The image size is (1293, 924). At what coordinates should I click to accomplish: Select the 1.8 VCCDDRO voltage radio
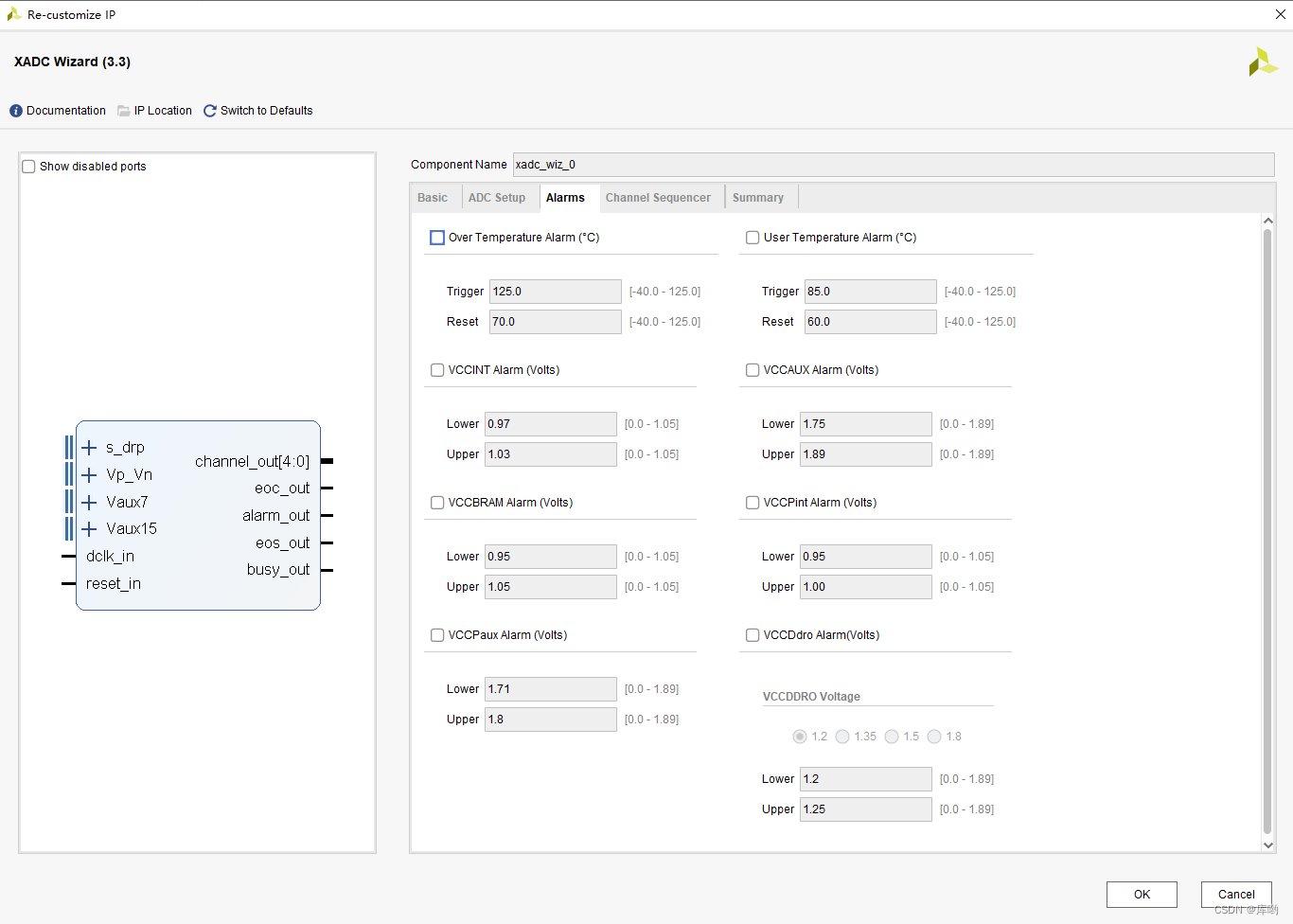point(934,737)
